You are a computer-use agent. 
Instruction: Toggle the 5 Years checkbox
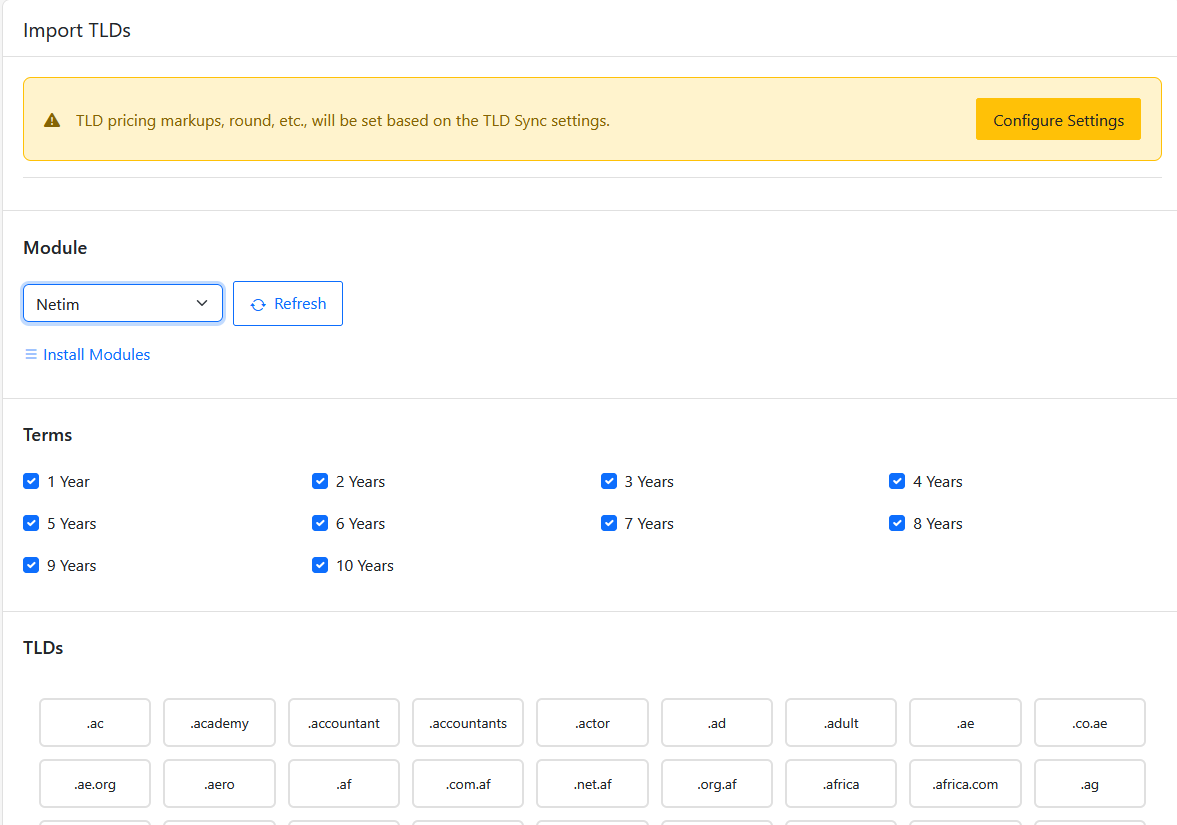31,523
